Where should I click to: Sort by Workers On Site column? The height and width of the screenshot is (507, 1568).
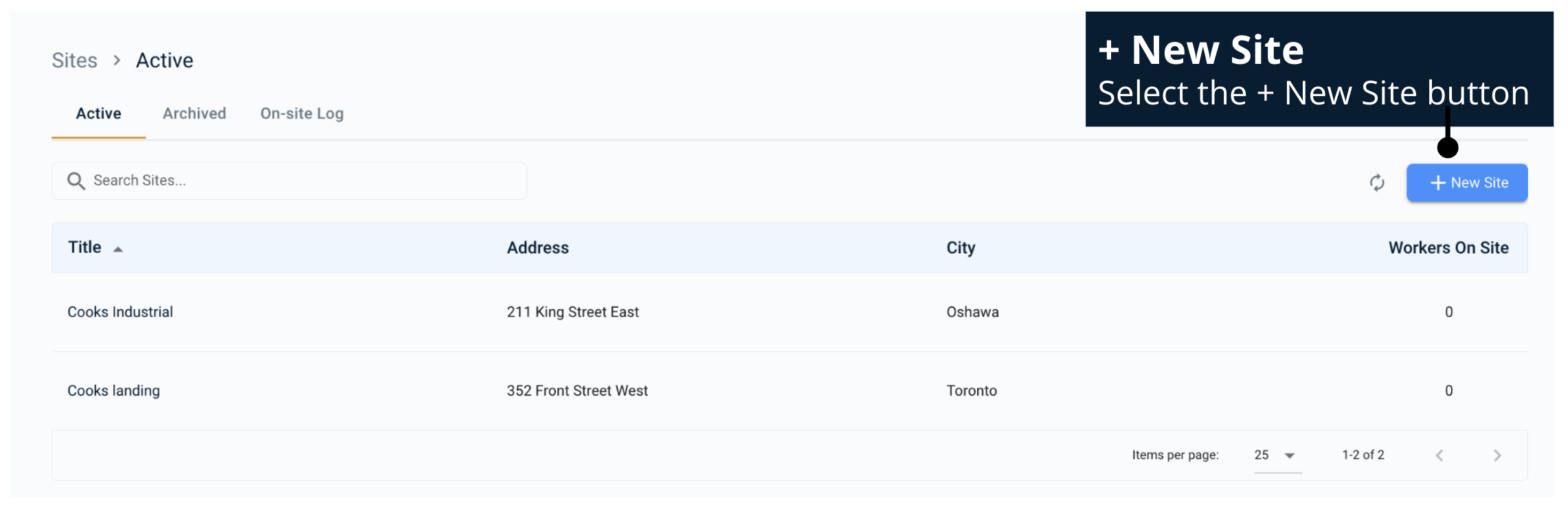tap(1448, 248)
